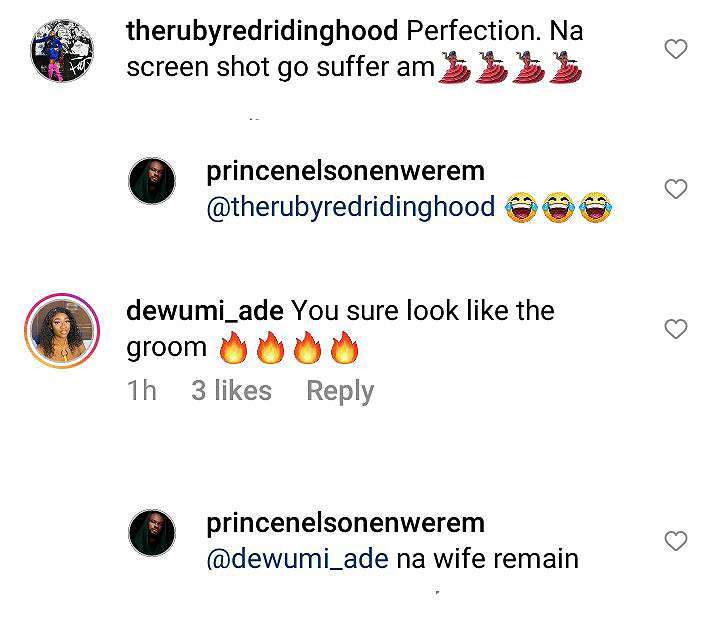This screenshot has height=625, width=720.
Task: Like princenelsonenwerem's laughing emoji reply
Action: pos(676,189)
